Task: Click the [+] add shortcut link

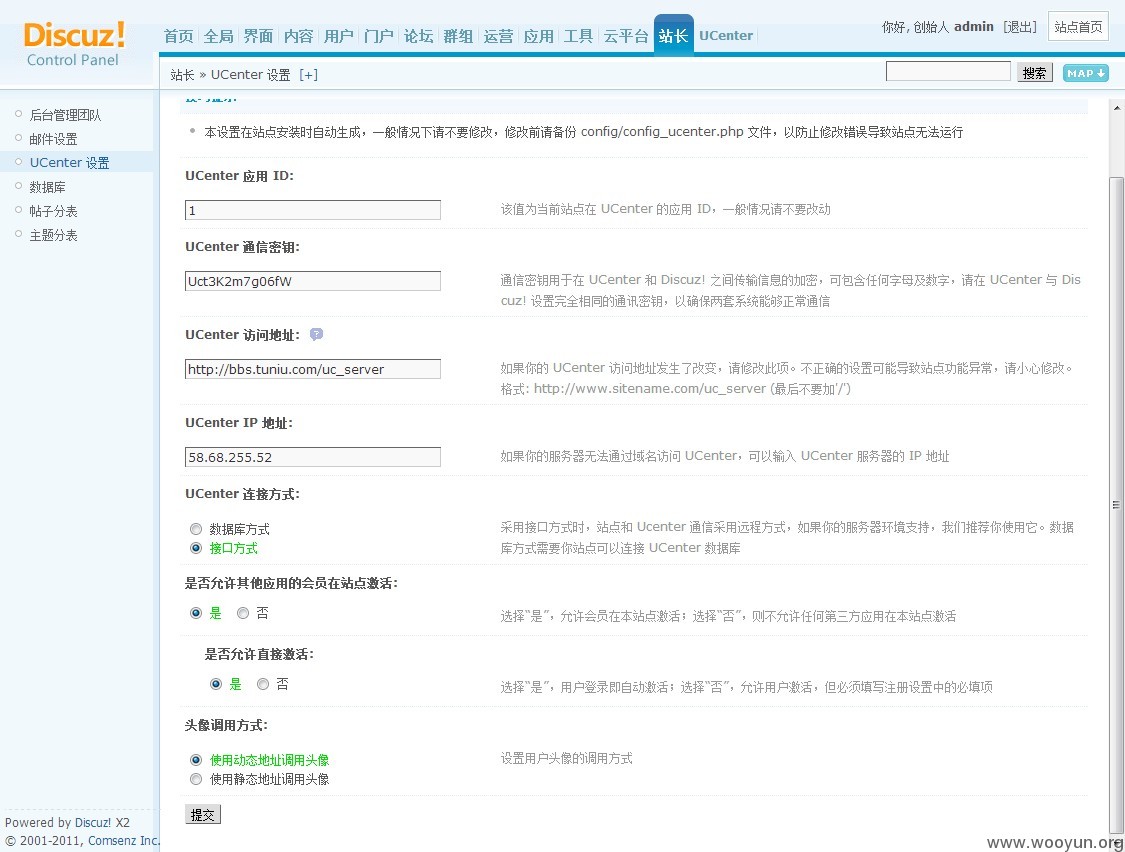Action: click(309, 75)
